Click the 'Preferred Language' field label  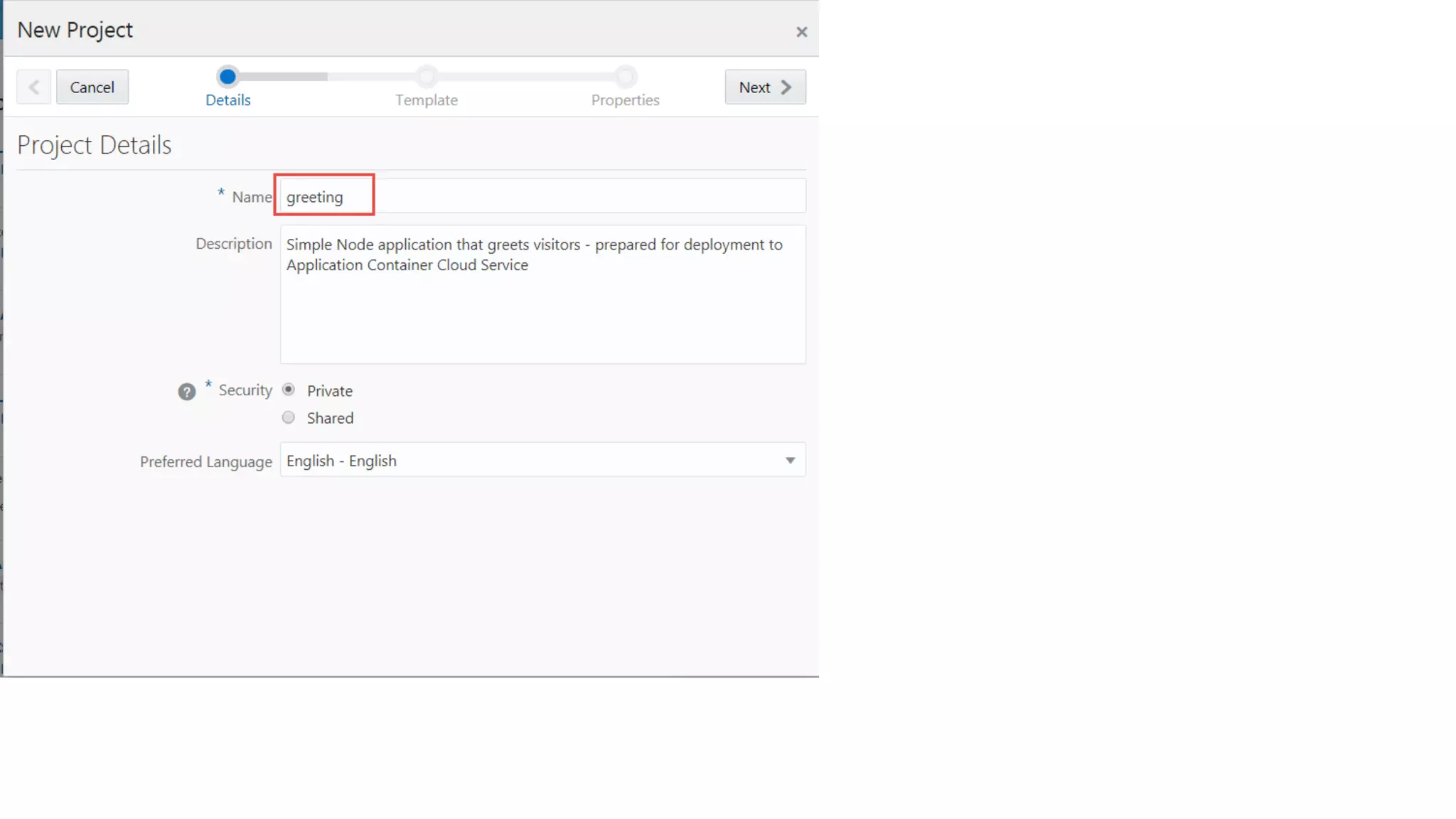(205, 461)
